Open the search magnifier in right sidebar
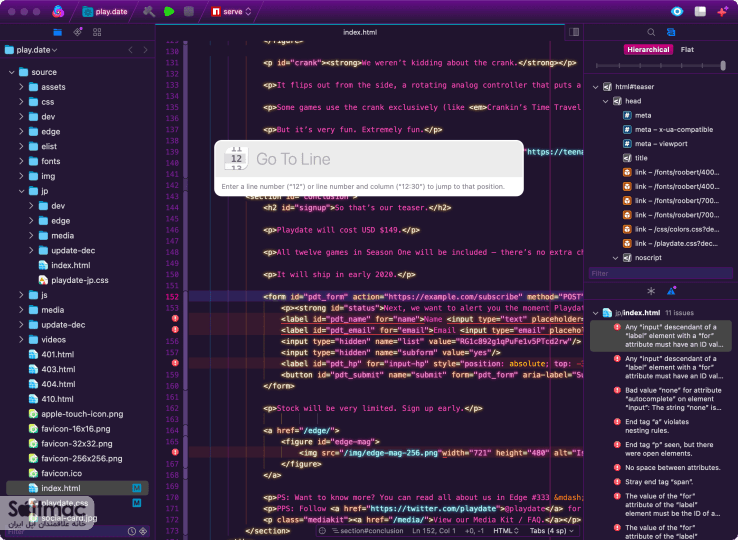This screenshot has height=540, width=738. 651,32
